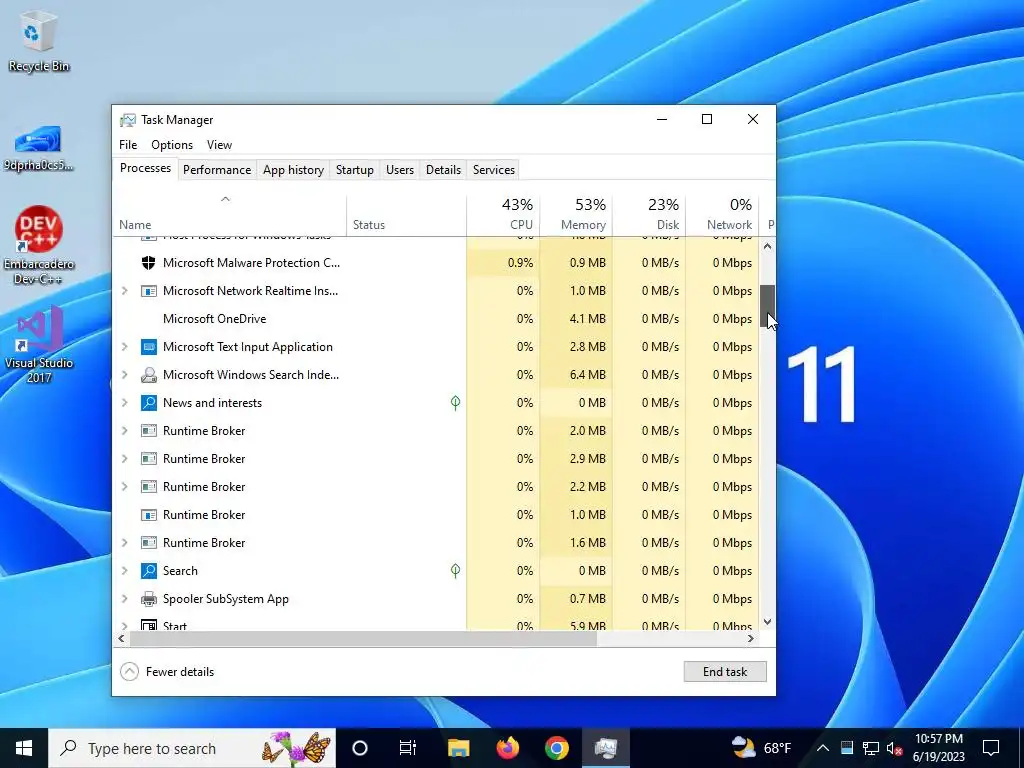The width and height of the screenshot is (1024, 768).
Task: Open Cortana circle icon on taskbar
Action: click(x=360, y=748)
